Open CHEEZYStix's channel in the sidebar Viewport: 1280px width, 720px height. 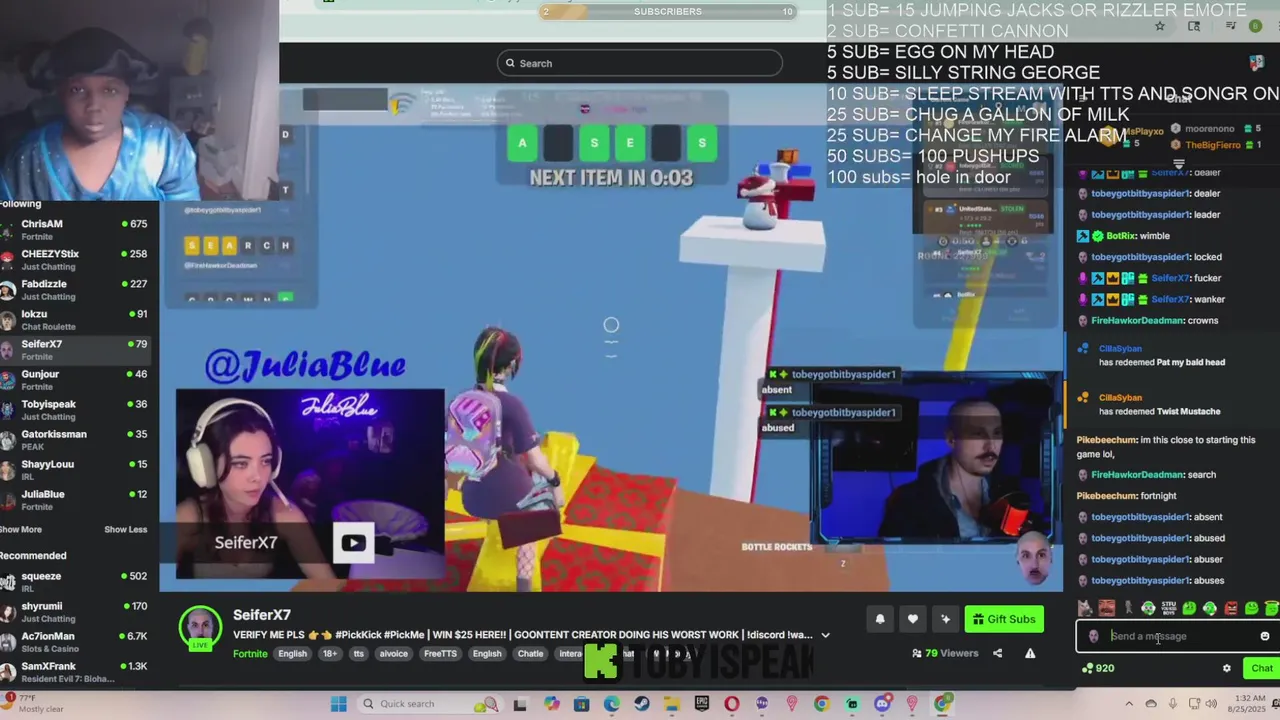coord(75,260)
